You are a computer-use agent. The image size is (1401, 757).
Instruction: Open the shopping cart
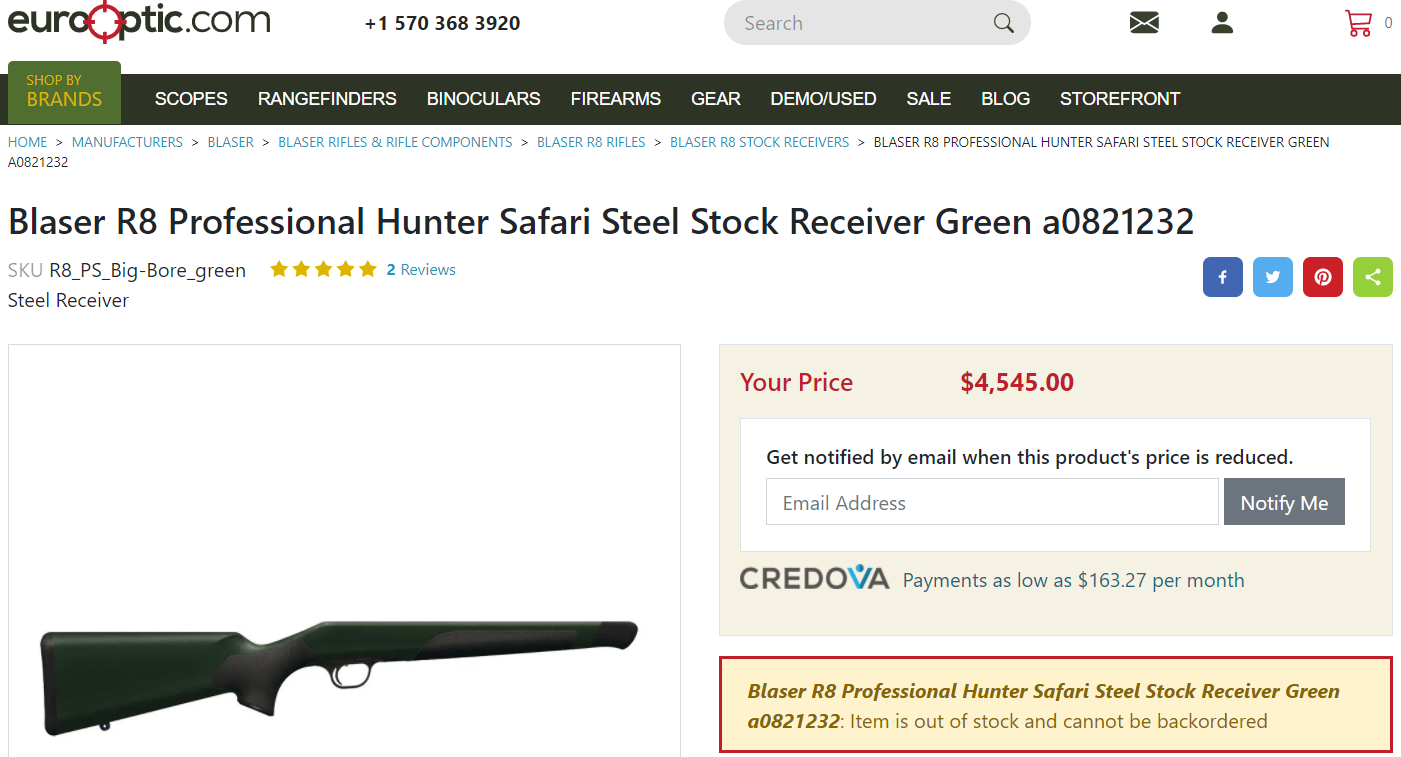point(1359,23)
